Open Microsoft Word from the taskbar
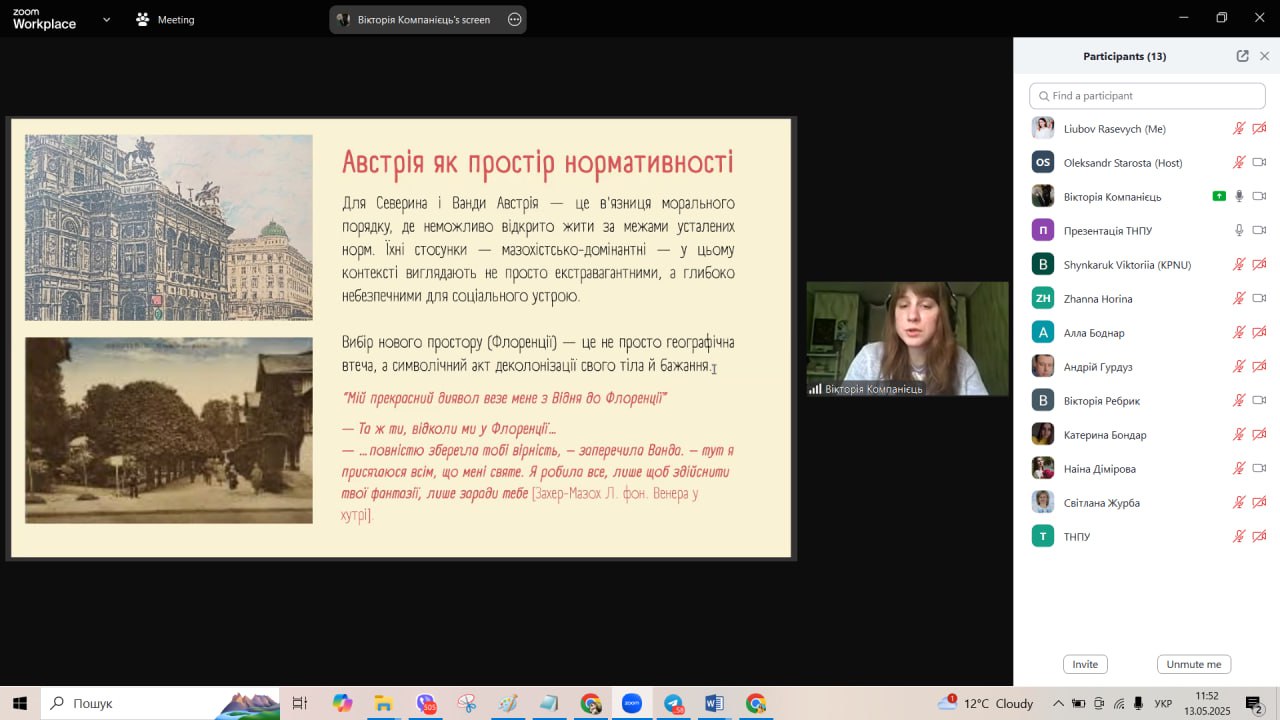1280x720 pixels. 714,703
